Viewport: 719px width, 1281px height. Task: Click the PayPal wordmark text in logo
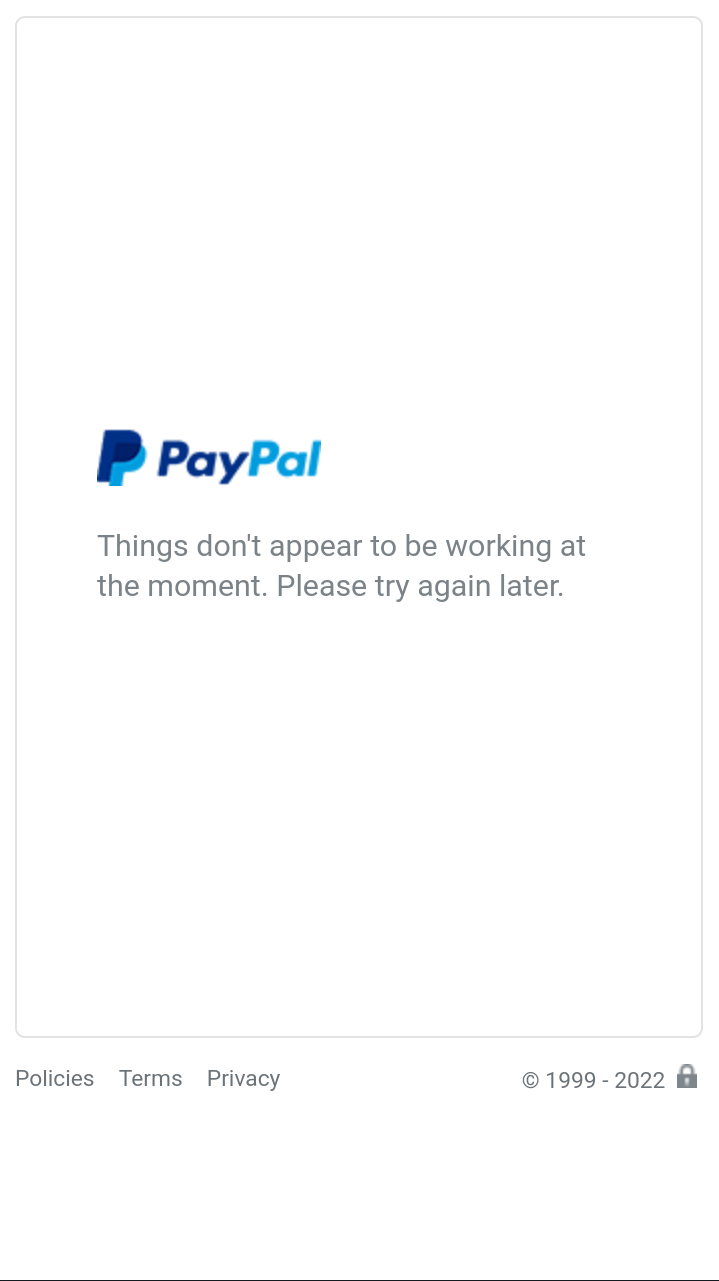tap(239, 461)
